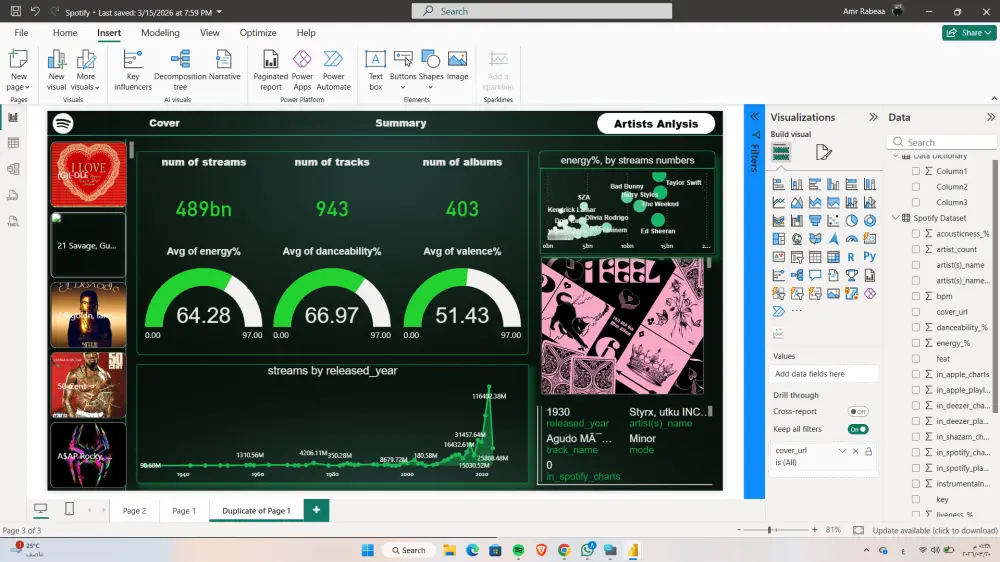Insert a Paginated report
Screen dimensions: 1000x562
pos(270,70)
